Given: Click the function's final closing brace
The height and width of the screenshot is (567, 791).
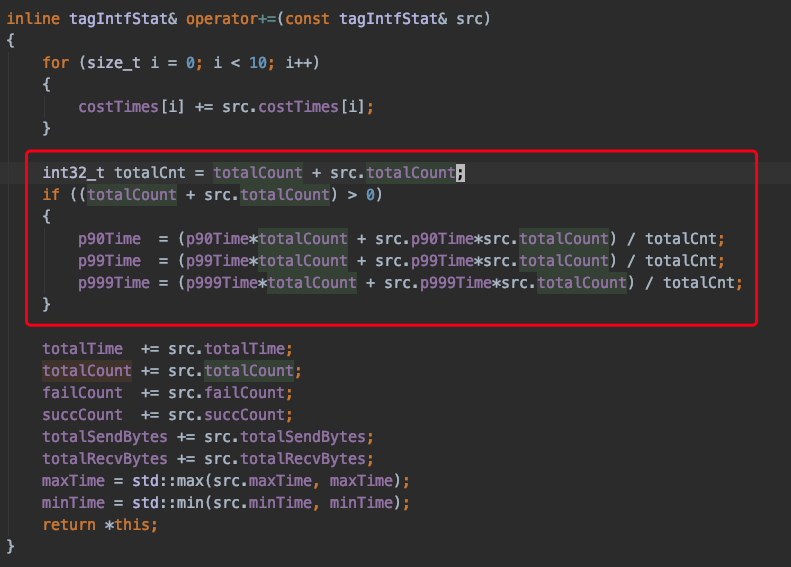Looking at the screenshot, I should 11,546.
